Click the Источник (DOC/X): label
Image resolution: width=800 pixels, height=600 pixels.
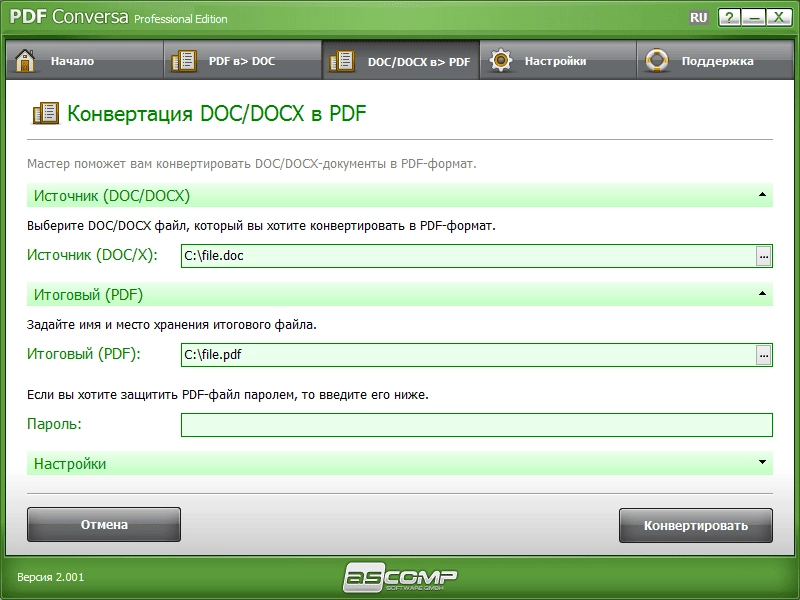point(92,255)
